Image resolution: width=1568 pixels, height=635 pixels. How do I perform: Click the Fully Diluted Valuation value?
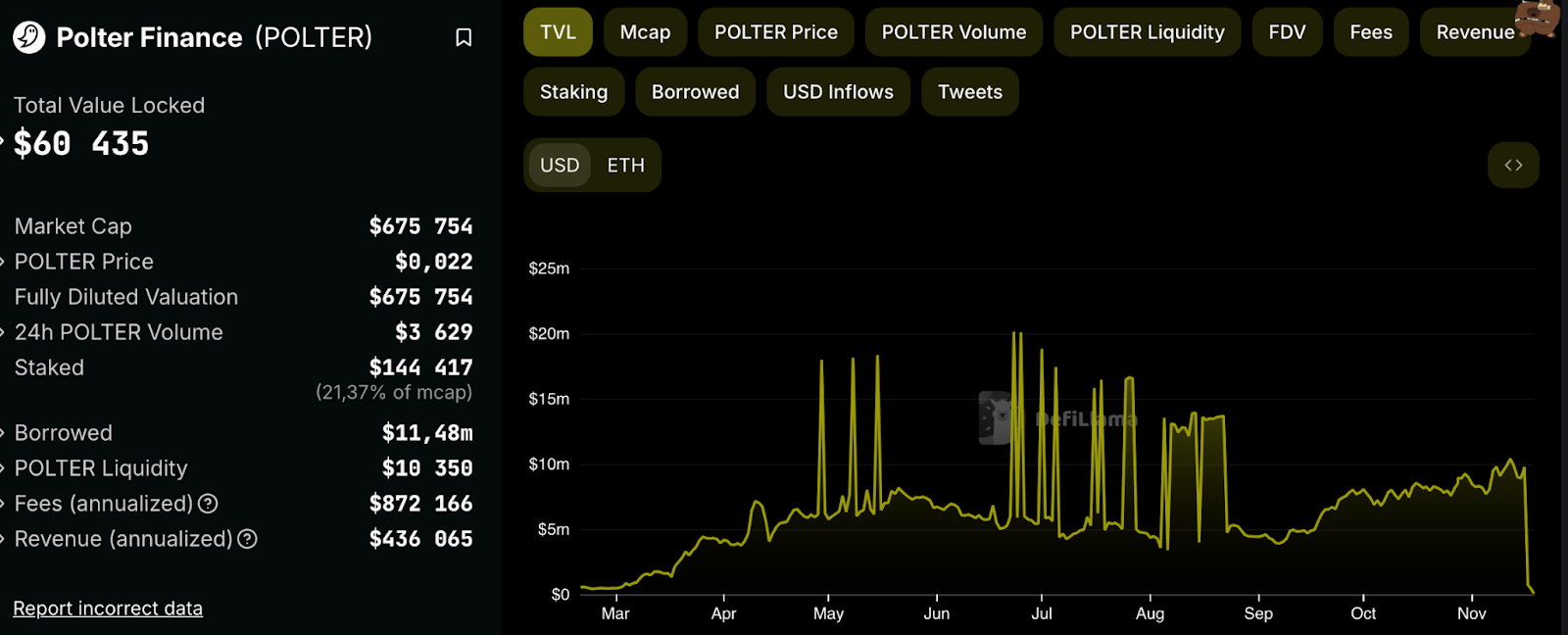click(420, 297)
